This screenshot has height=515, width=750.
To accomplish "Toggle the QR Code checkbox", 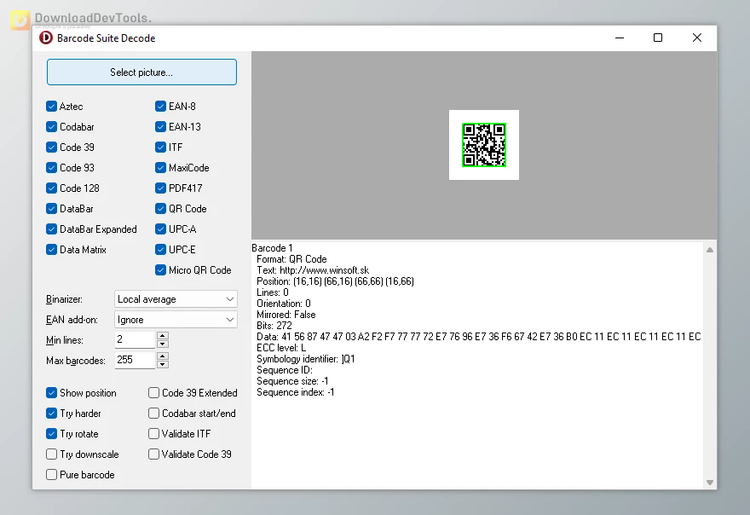I will coord(161,209).
